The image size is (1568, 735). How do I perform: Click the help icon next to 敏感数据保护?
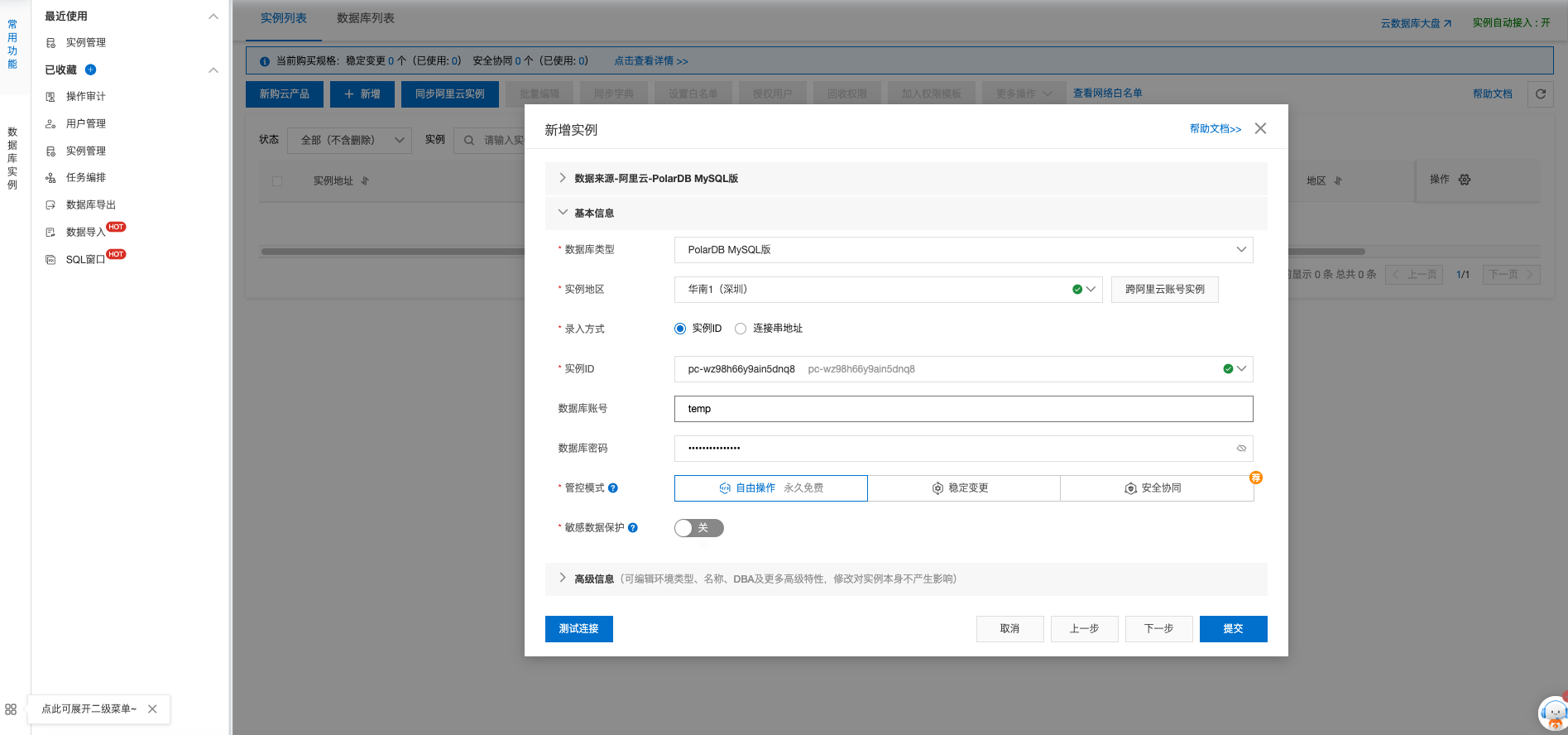coord(633,528)
